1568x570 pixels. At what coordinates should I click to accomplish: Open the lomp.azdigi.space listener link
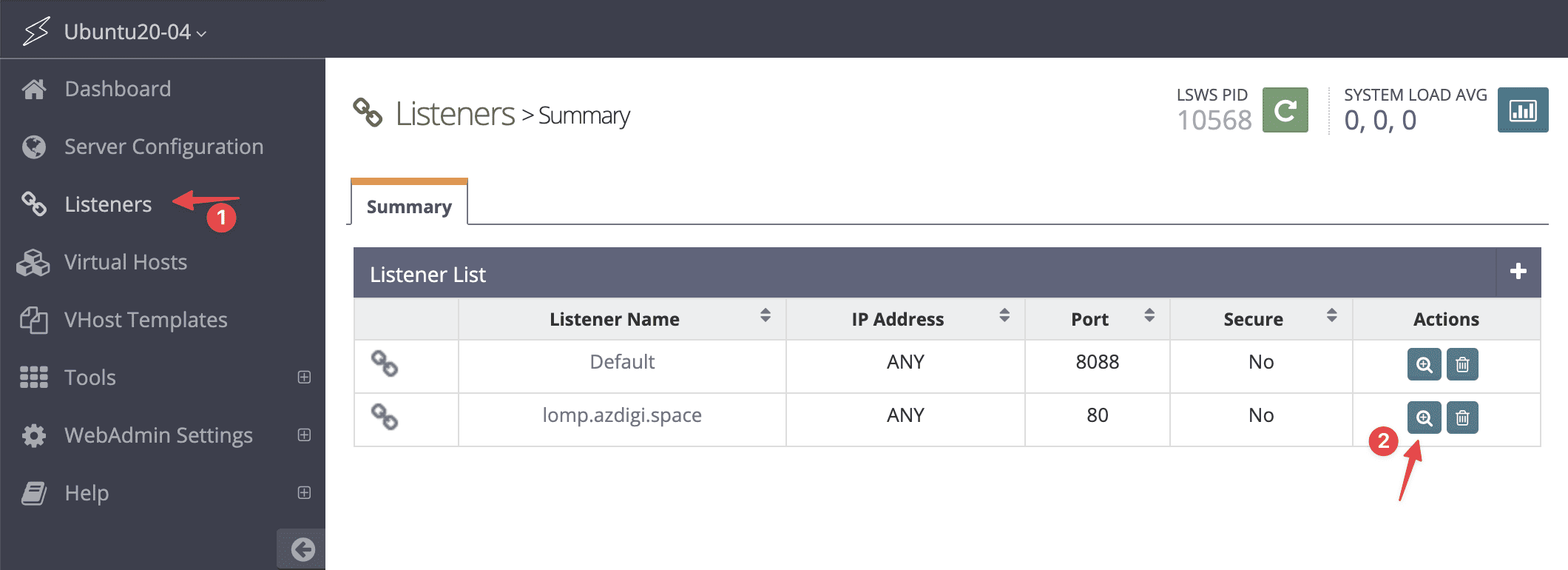[x=621, y=415]
